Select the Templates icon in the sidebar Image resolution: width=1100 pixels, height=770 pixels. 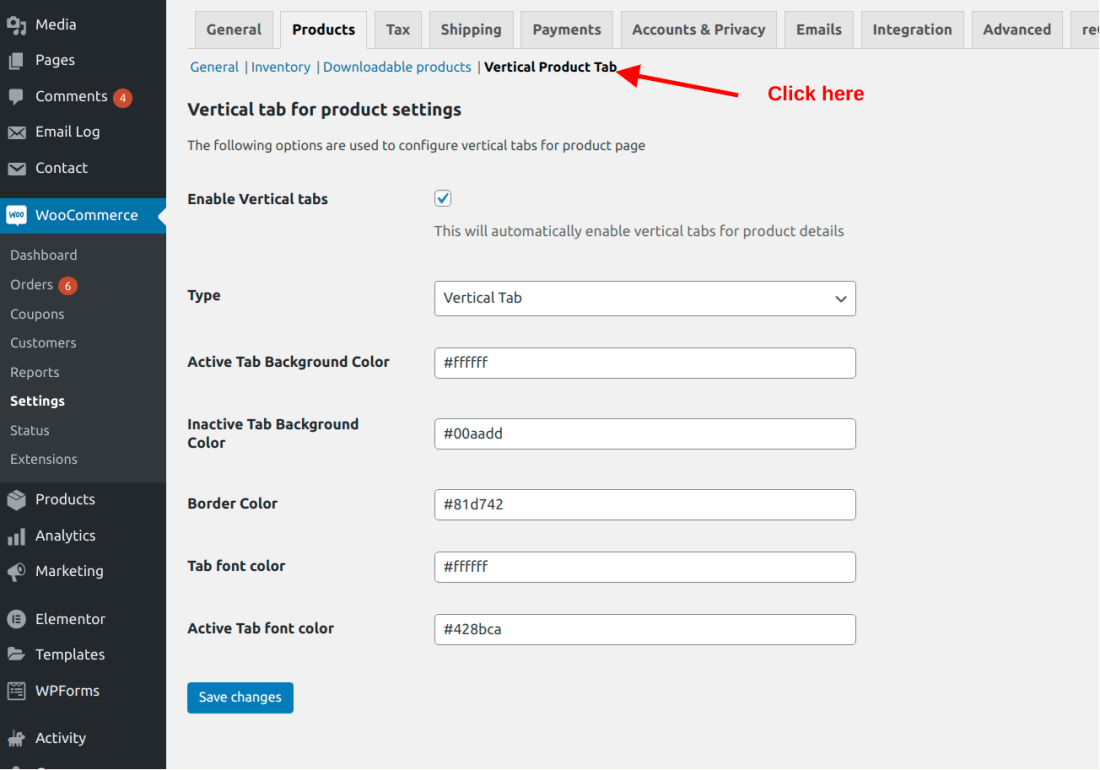(x=18, y=654)
